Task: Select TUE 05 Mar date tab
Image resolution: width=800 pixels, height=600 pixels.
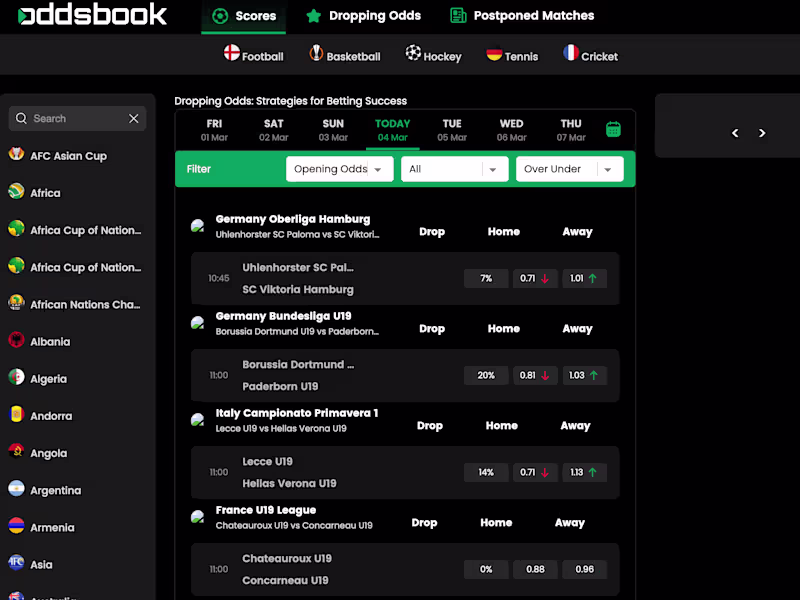Action: tap(452, 130)
